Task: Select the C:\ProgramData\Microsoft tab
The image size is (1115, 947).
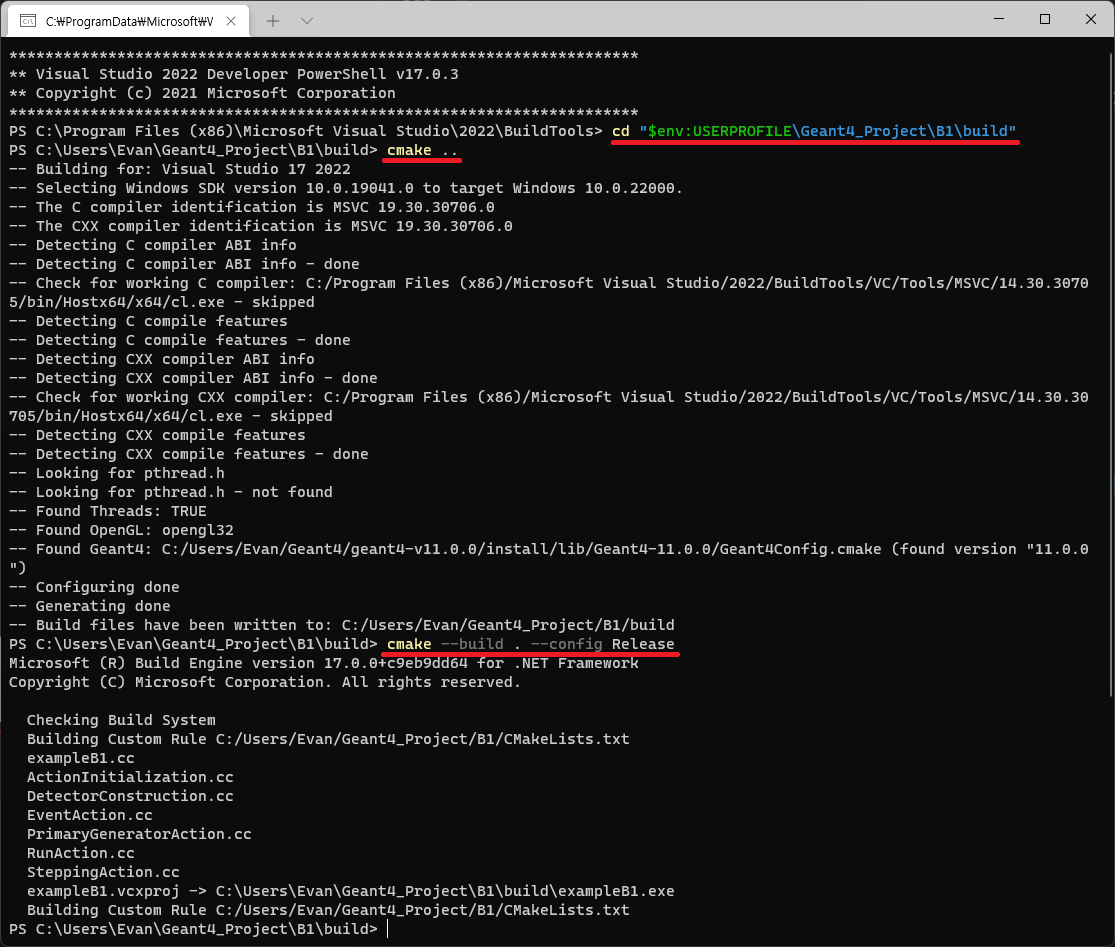Action: pos(128,20)
